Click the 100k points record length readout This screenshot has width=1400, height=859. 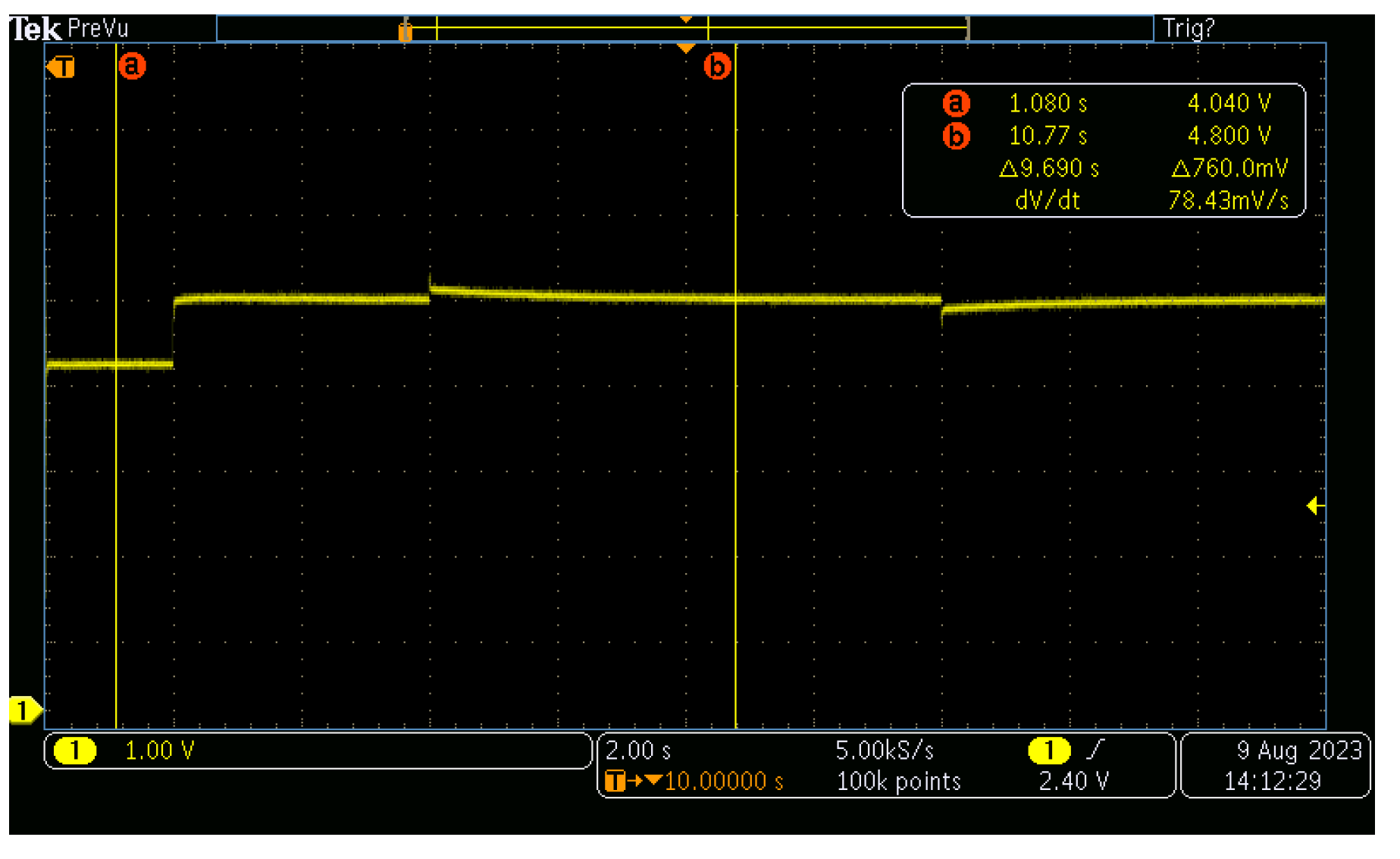click(898, 781)
